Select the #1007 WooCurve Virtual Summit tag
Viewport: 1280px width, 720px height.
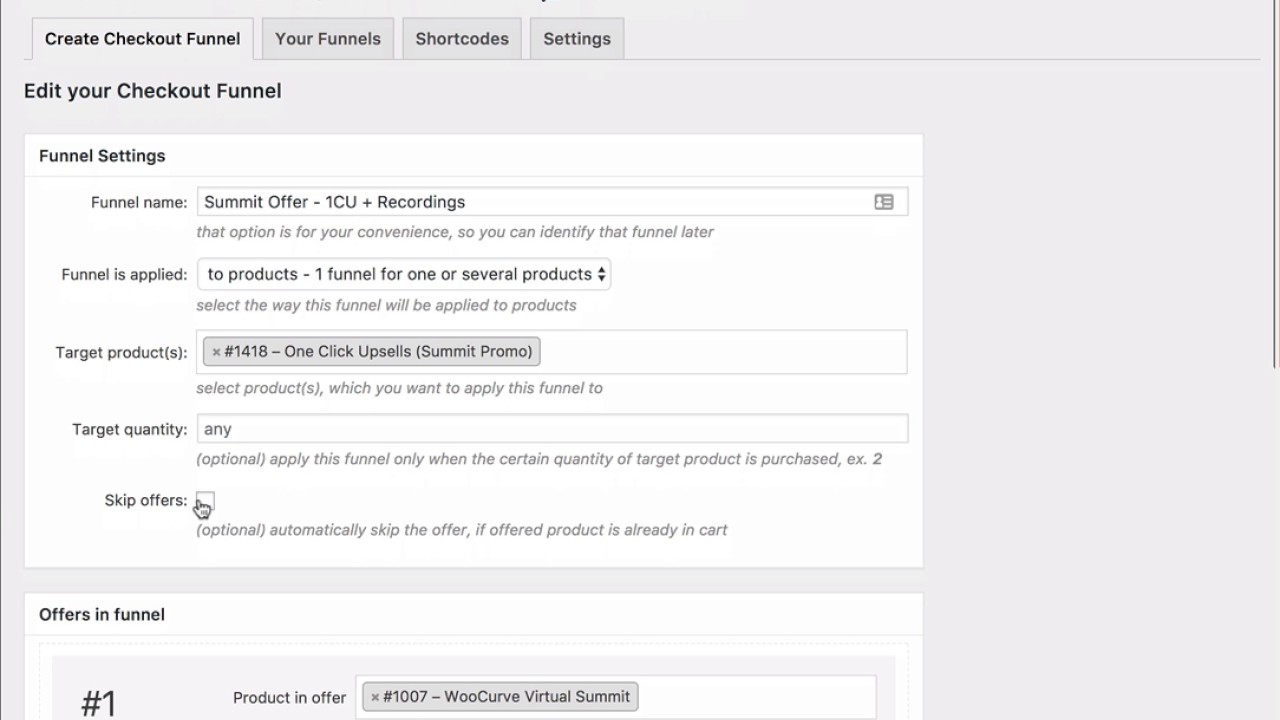pyautogui.click(x=500, y=697)
